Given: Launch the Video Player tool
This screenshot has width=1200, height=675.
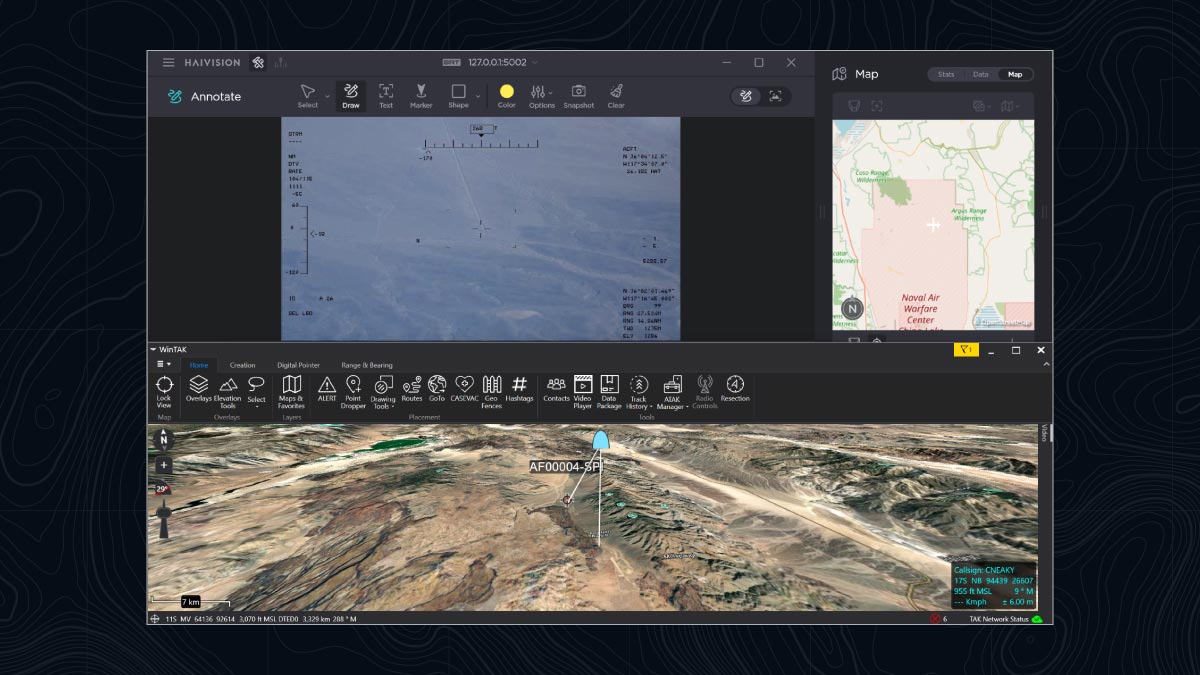Looking at the screenshot, I should [582, 392].
